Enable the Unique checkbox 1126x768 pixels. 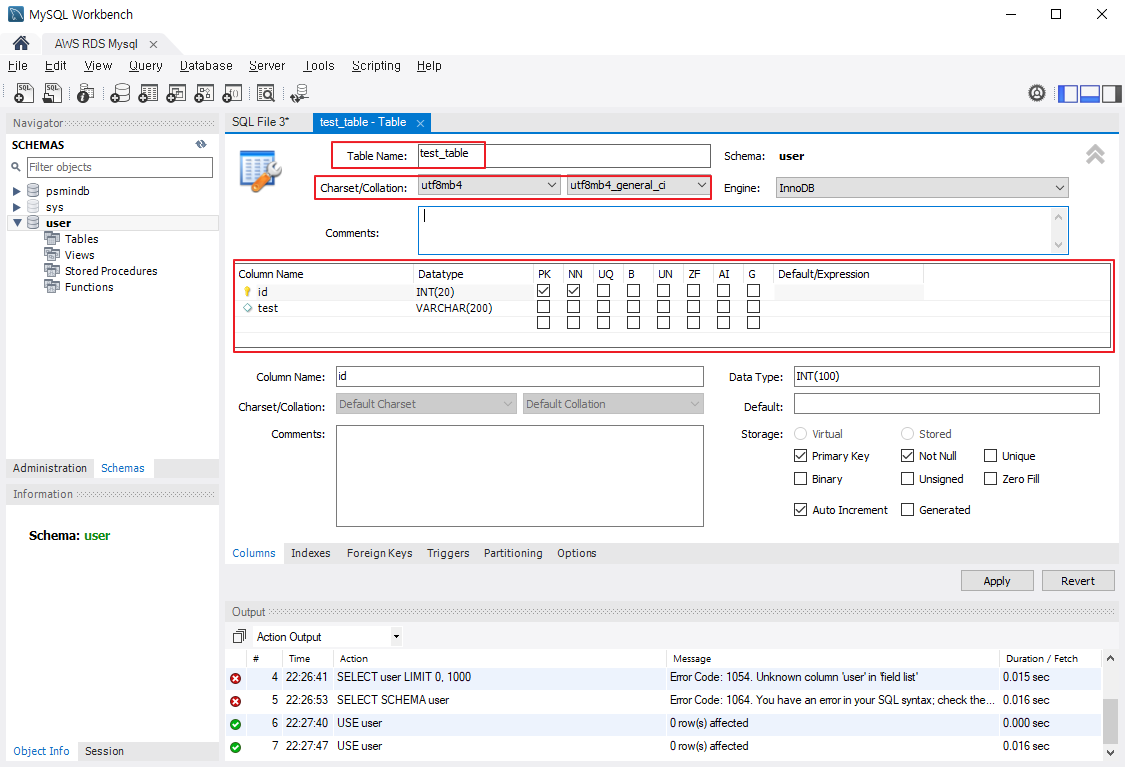click(990, 455)
